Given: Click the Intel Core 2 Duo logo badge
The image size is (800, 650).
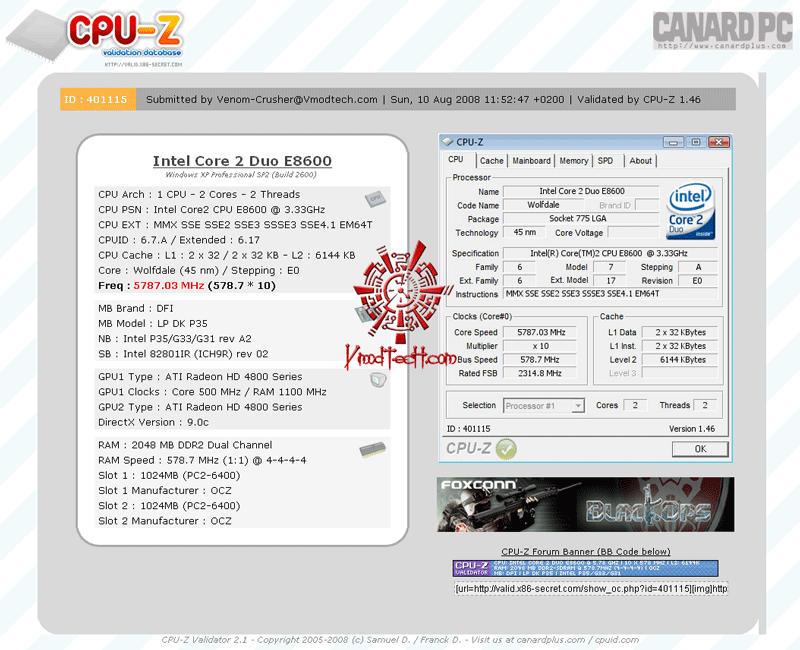Looking at the screenshot, I should pyautogui.click(x=690, y=212).
